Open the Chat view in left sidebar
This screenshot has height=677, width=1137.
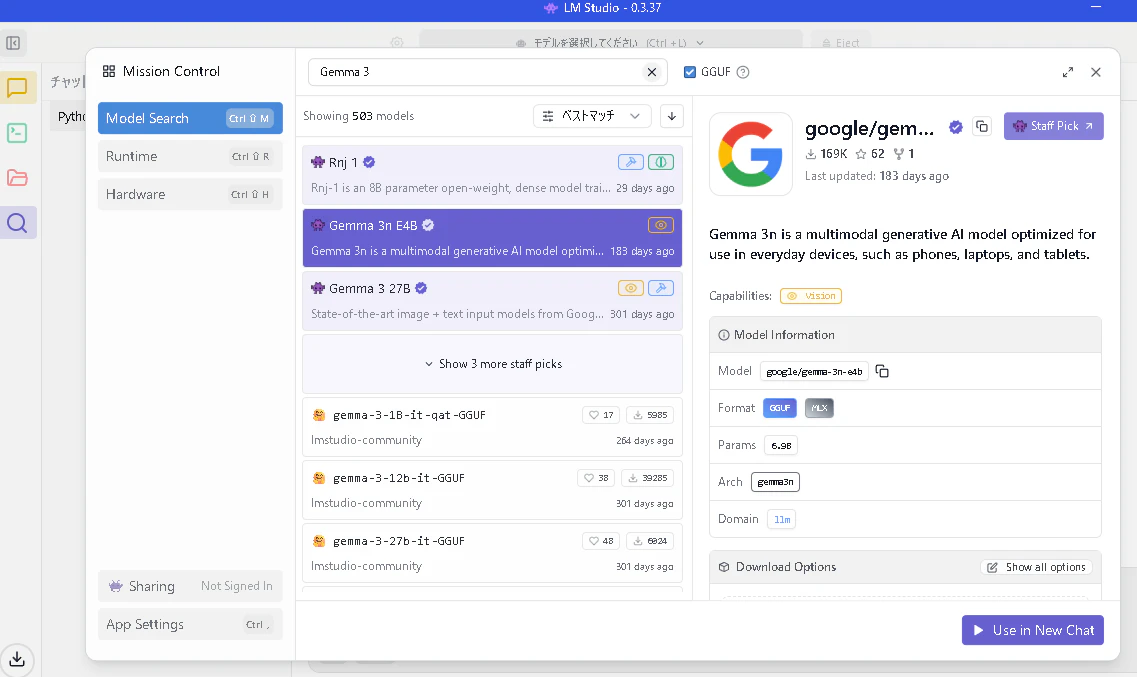pos(17,88)
